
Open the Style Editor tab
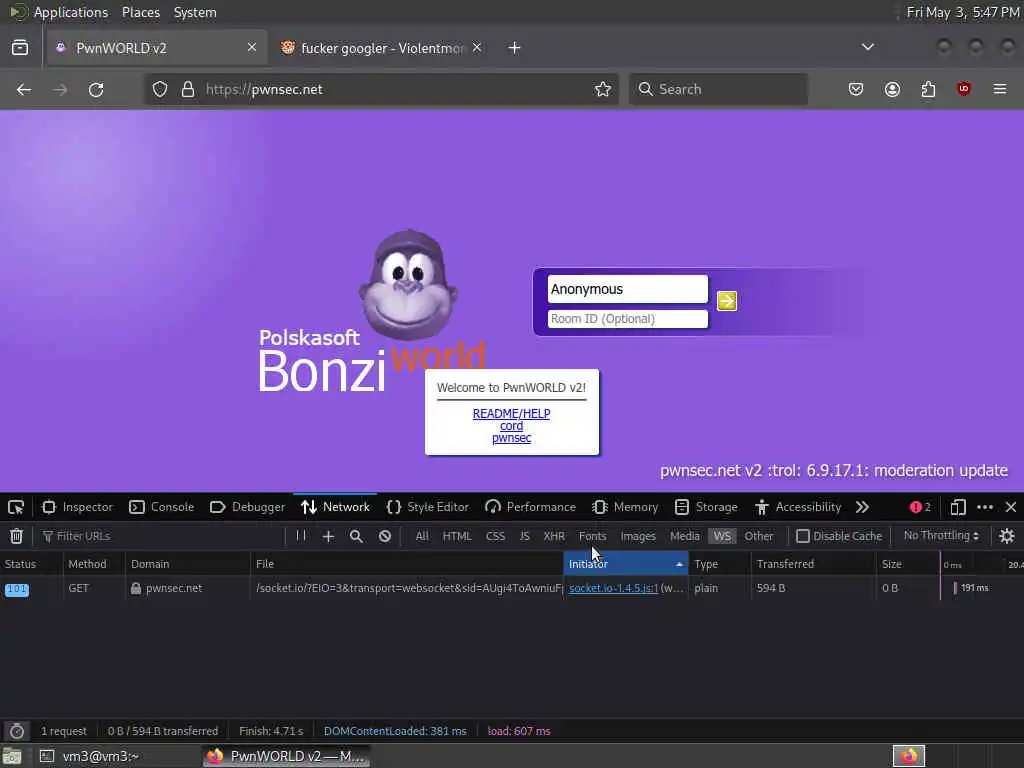click(x=428, y=507)
